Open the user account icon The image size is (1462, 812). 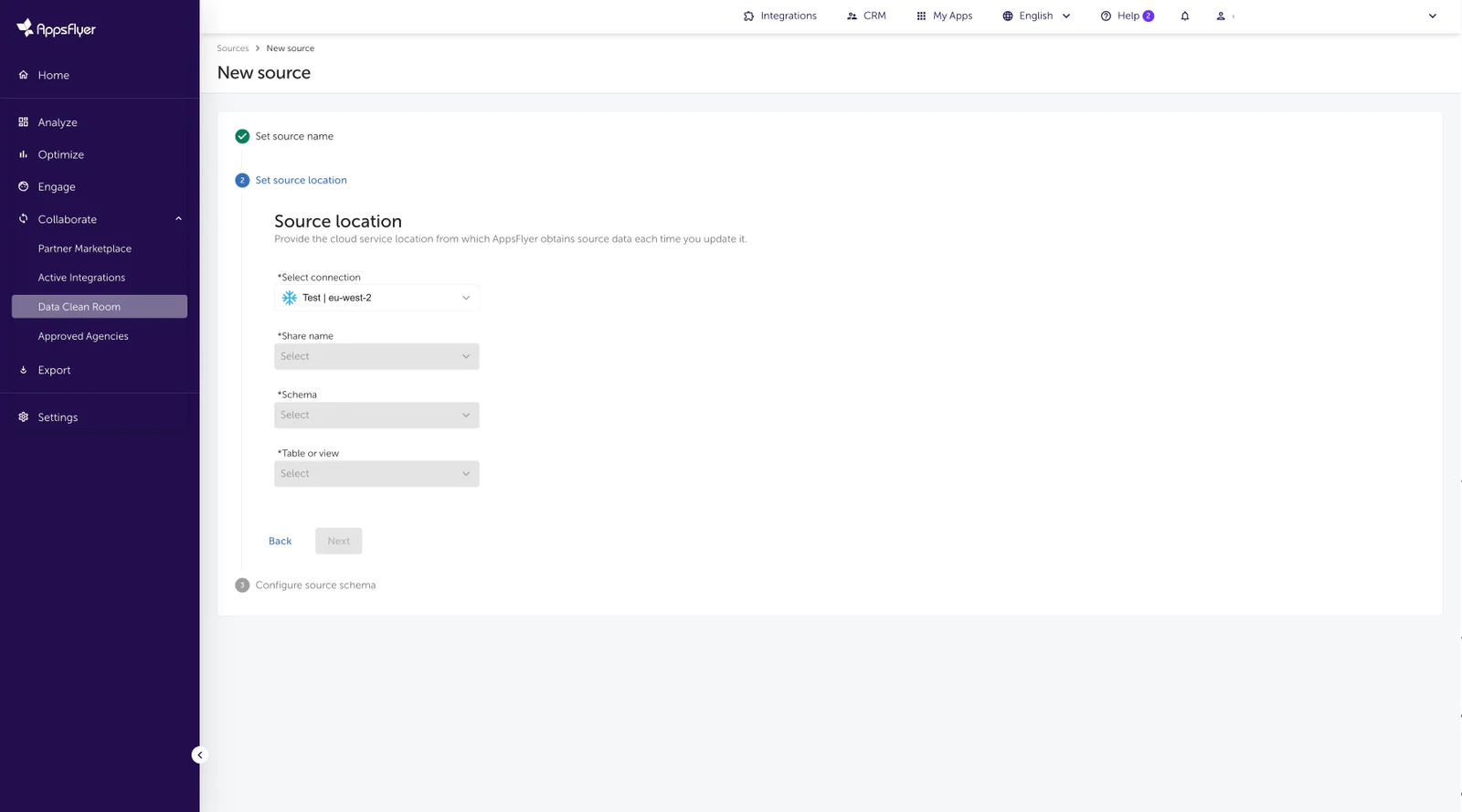click(1221, 16)
